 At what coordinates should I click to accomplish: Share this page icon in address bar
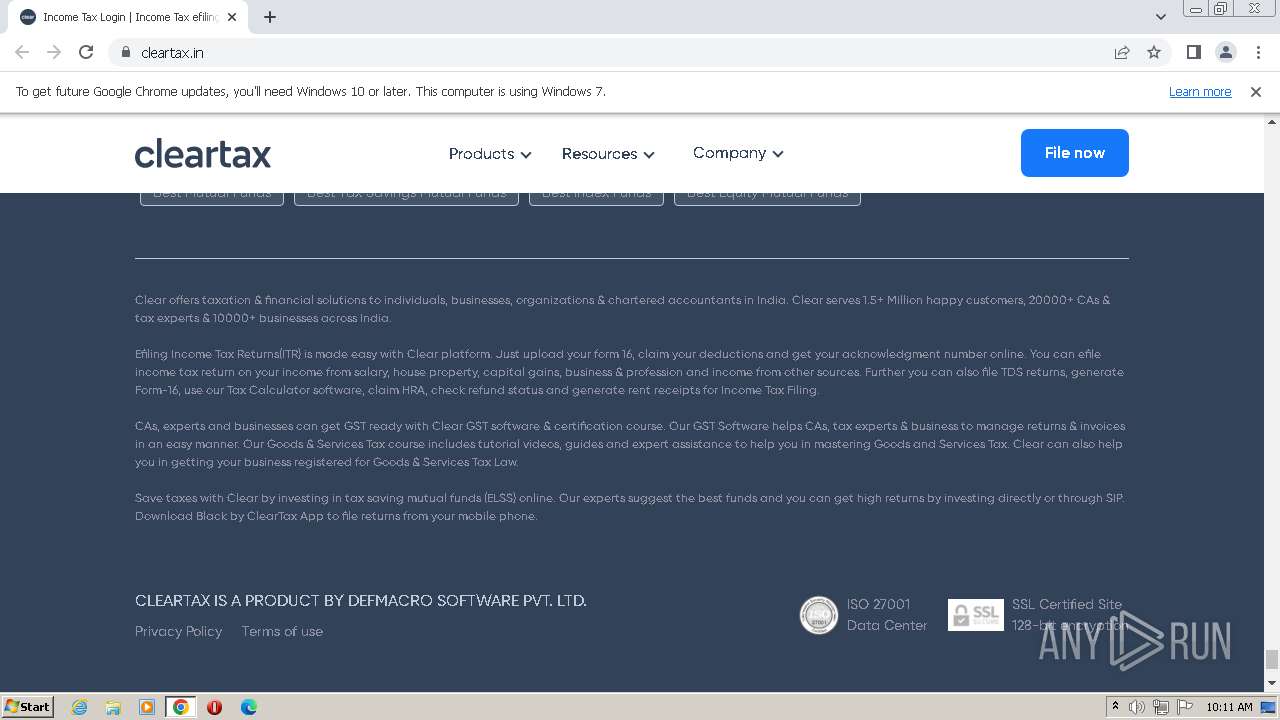point(1122,52)
